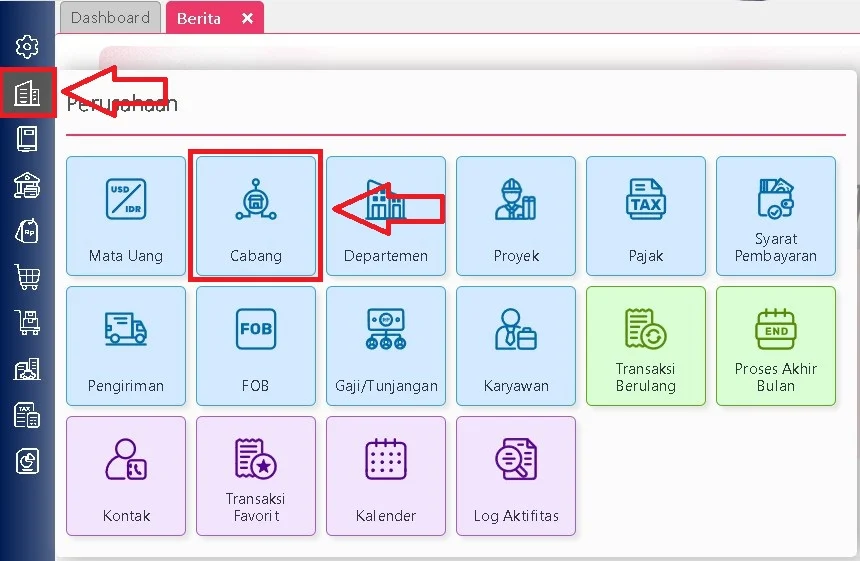This screenshot has height=561, width=860.
Task: Open the Mata Uang tile
Action: tap(126, 216)
